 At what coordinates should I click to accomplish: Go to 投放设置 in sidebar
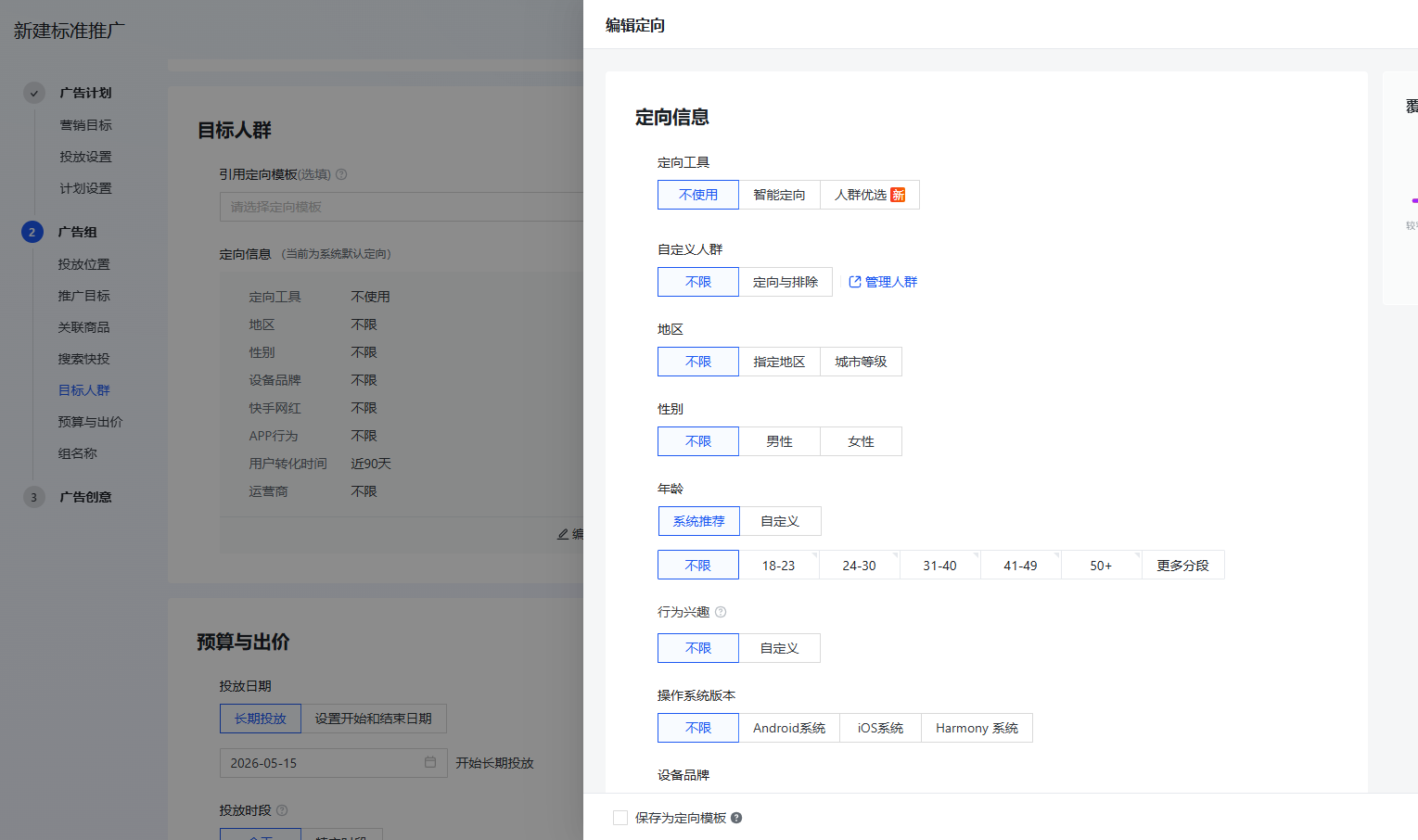tap(85, 157)
